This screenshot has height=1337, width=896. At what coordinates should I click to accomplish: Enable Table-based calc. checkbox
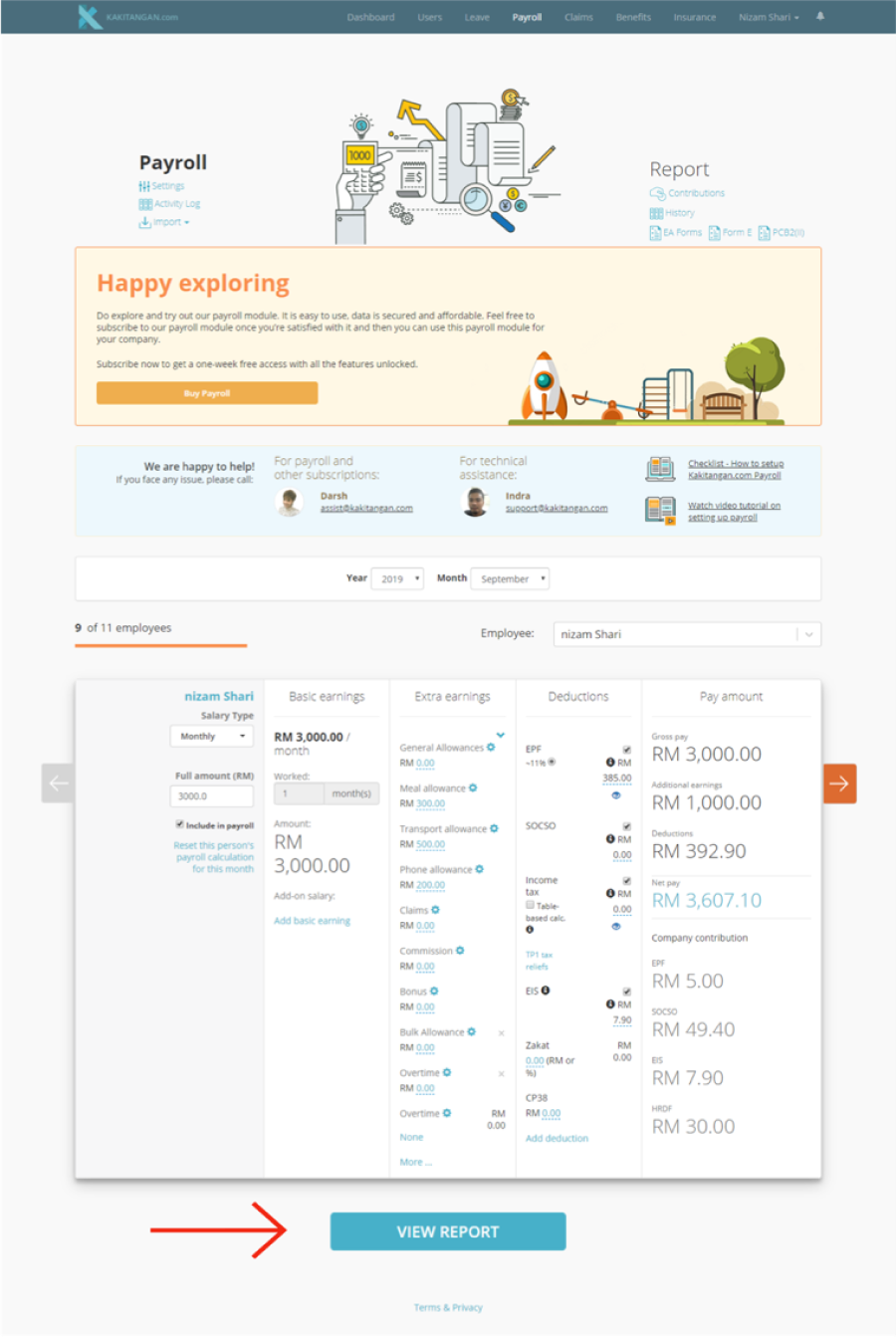(530, 905)
